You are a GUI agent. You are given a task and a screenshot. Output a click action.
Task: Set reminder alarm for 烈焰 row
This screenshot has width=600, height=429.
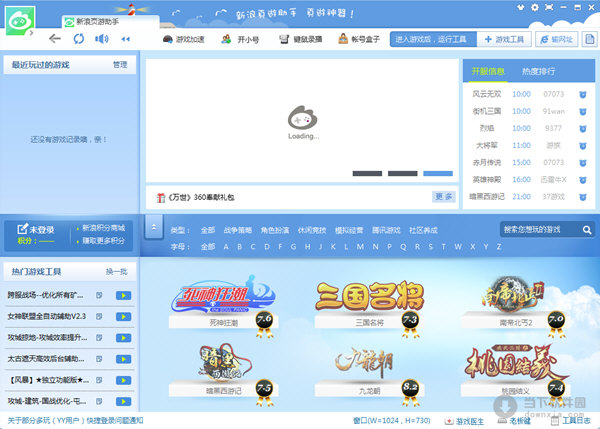(x=582, y=129)
